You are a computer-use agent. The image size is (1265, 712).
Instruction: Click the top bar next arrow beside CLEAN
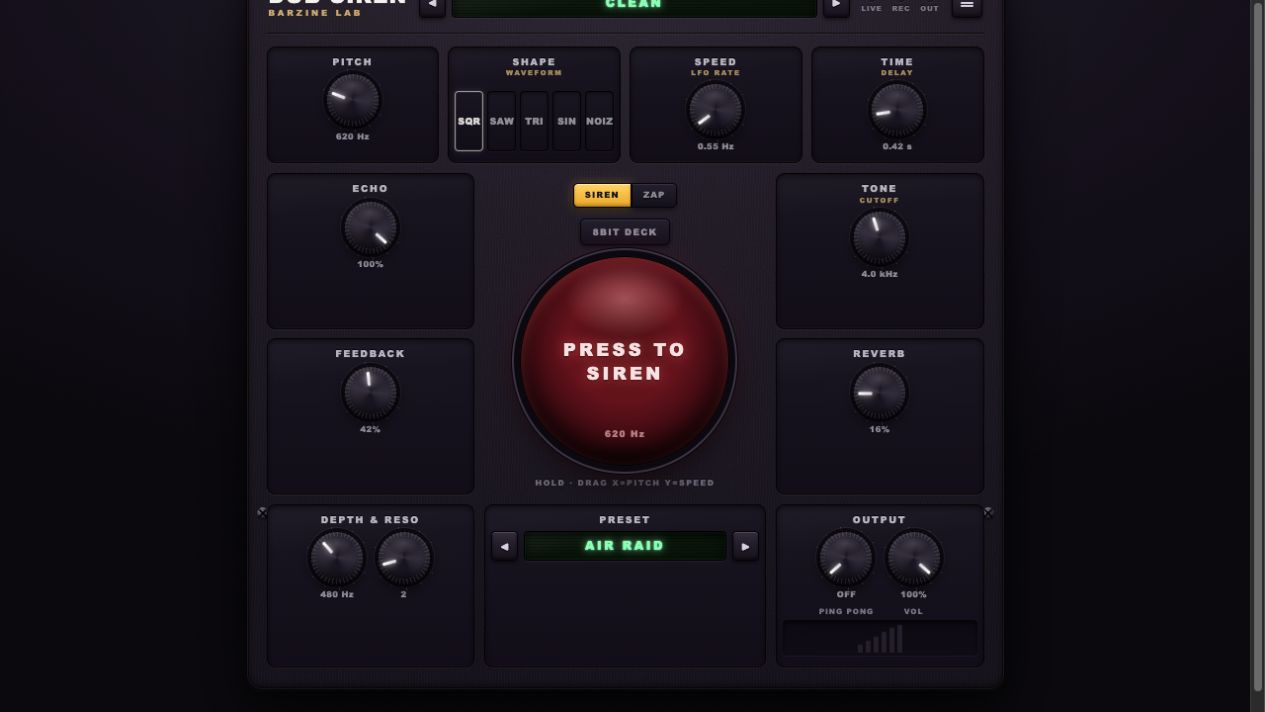[x=836, y=6]
